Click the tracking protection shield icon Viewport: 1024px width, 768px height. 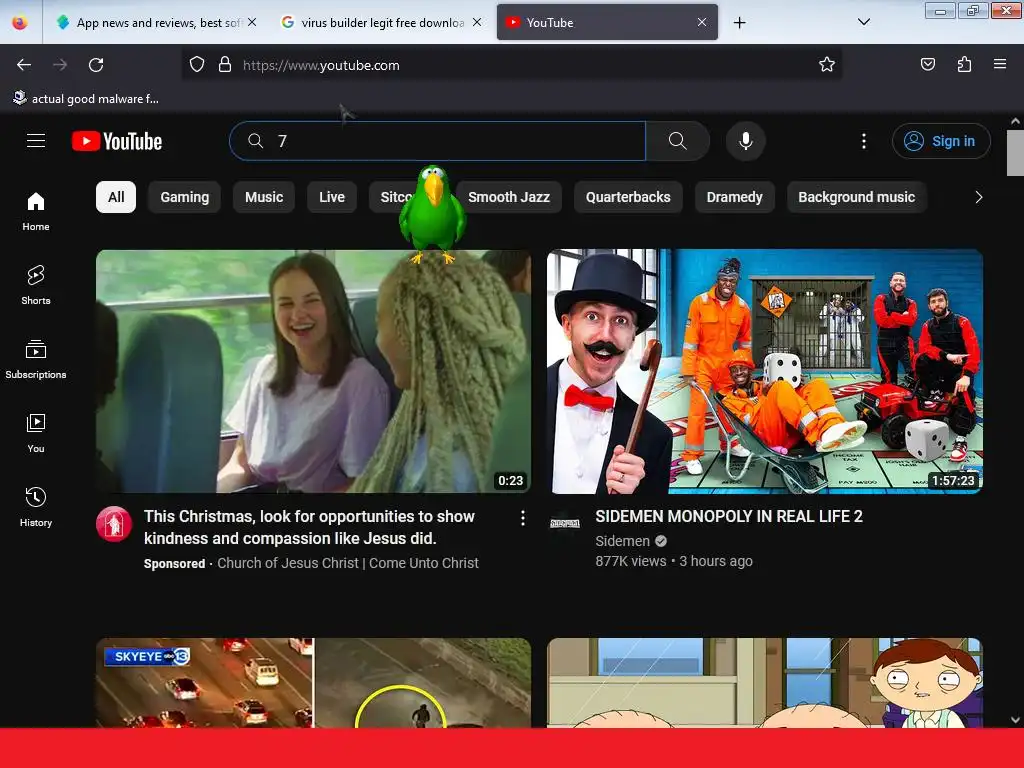tap(197, 65)
